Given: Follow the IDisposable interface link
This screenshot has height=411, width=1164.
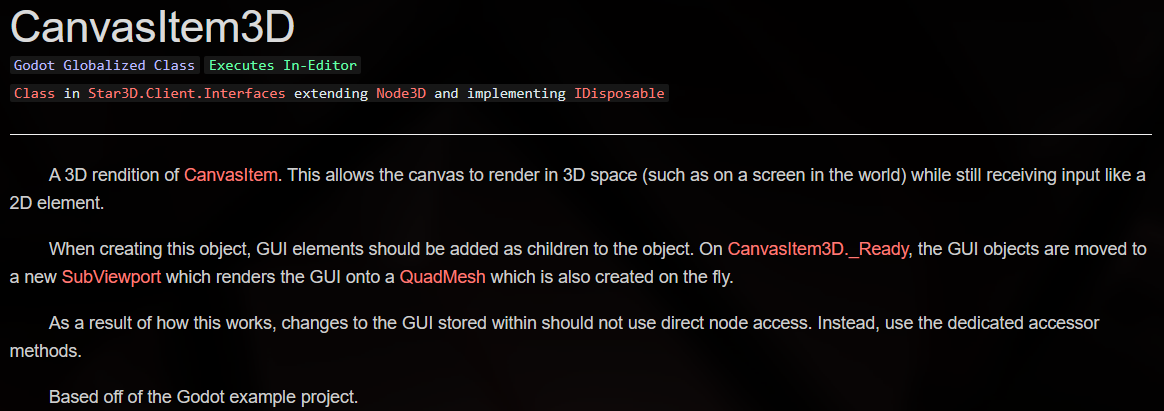Looking at the screenshot, I should point(619,94).
